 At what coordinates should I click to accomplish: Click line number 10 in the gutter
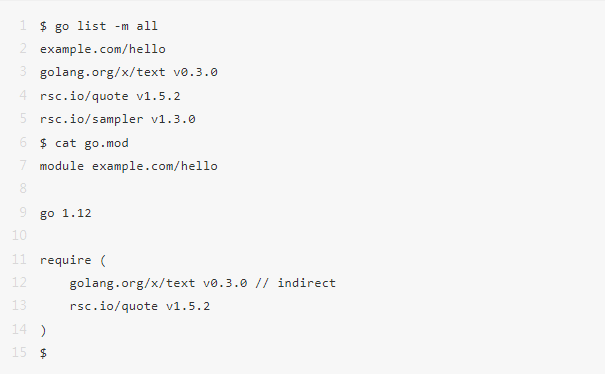(19, 235)
